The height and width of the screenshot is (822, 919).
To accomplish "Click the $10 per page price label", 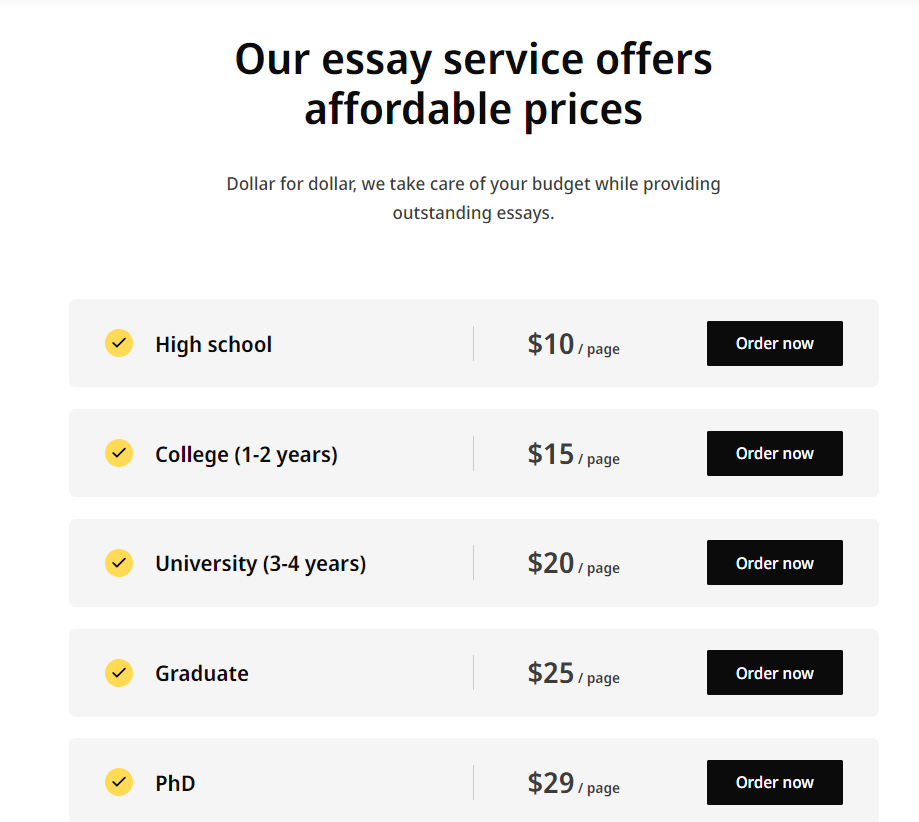I will [x=573, y=344].
